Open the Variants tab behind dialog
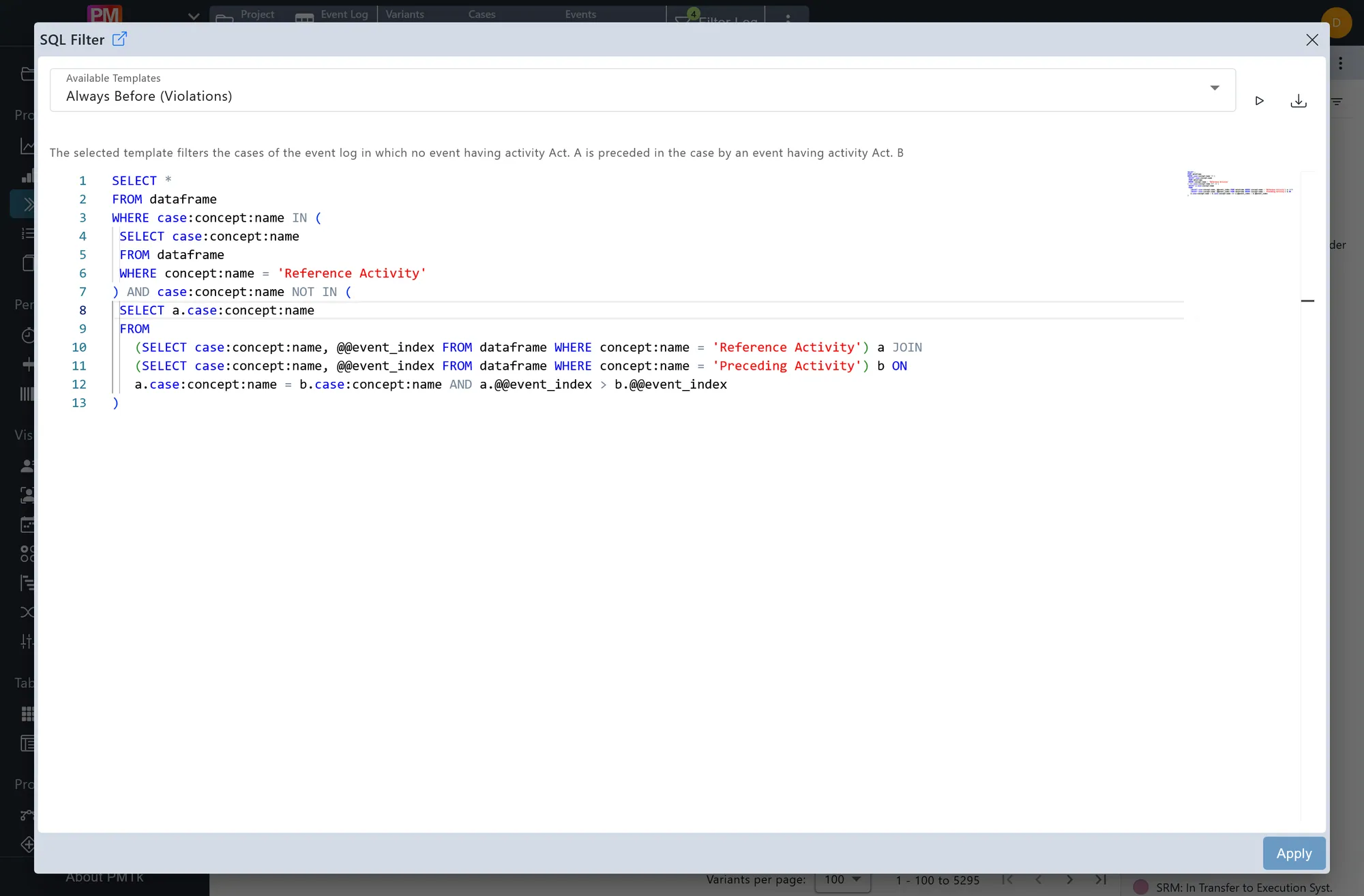Image resolution: width=1364 pixels, height=896 pixels. point(404,14)
